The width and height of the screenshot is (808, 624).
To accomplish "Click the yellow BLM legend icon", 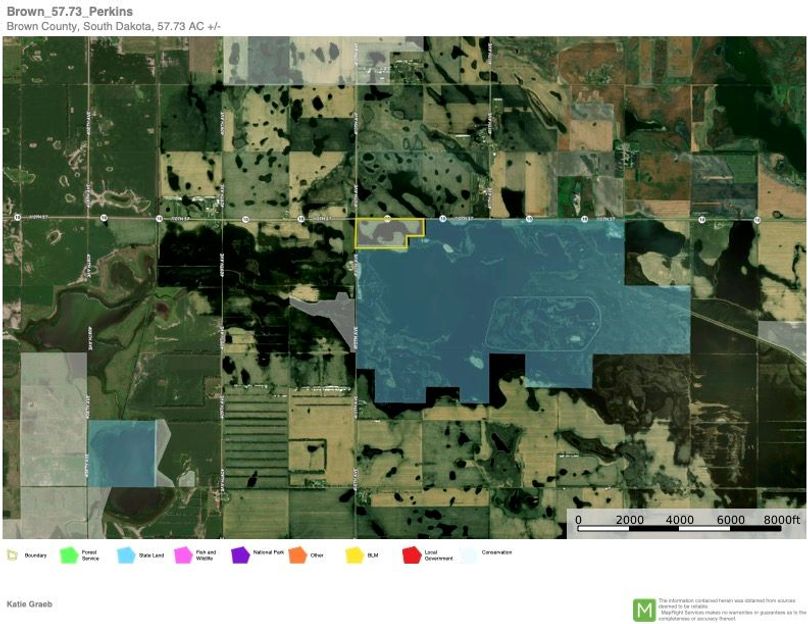I will 354,554.
